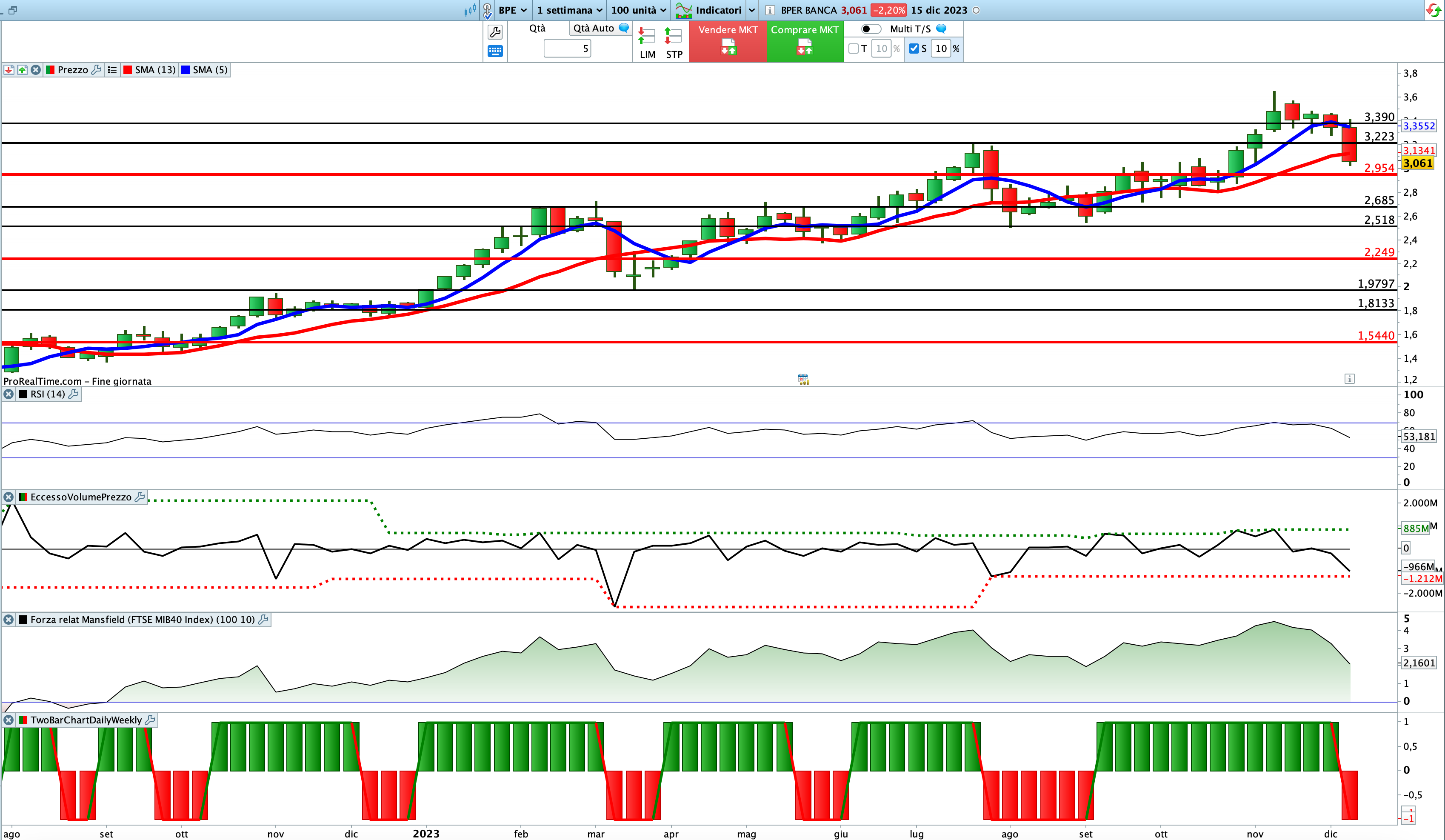Enable the T target checkbox
This screenshot has width=1445, height=840.
[853, 49]
